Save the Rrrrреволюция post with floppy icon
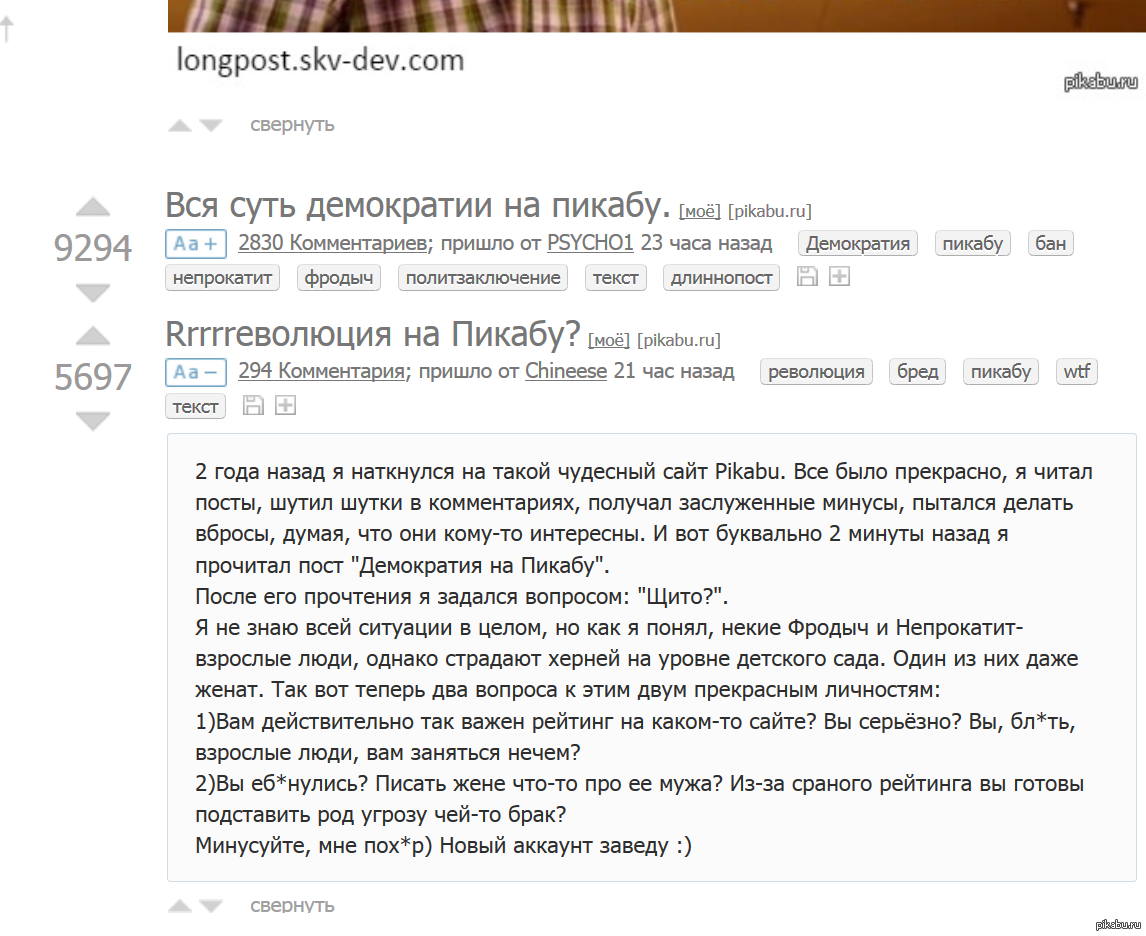 coord(253,405)
